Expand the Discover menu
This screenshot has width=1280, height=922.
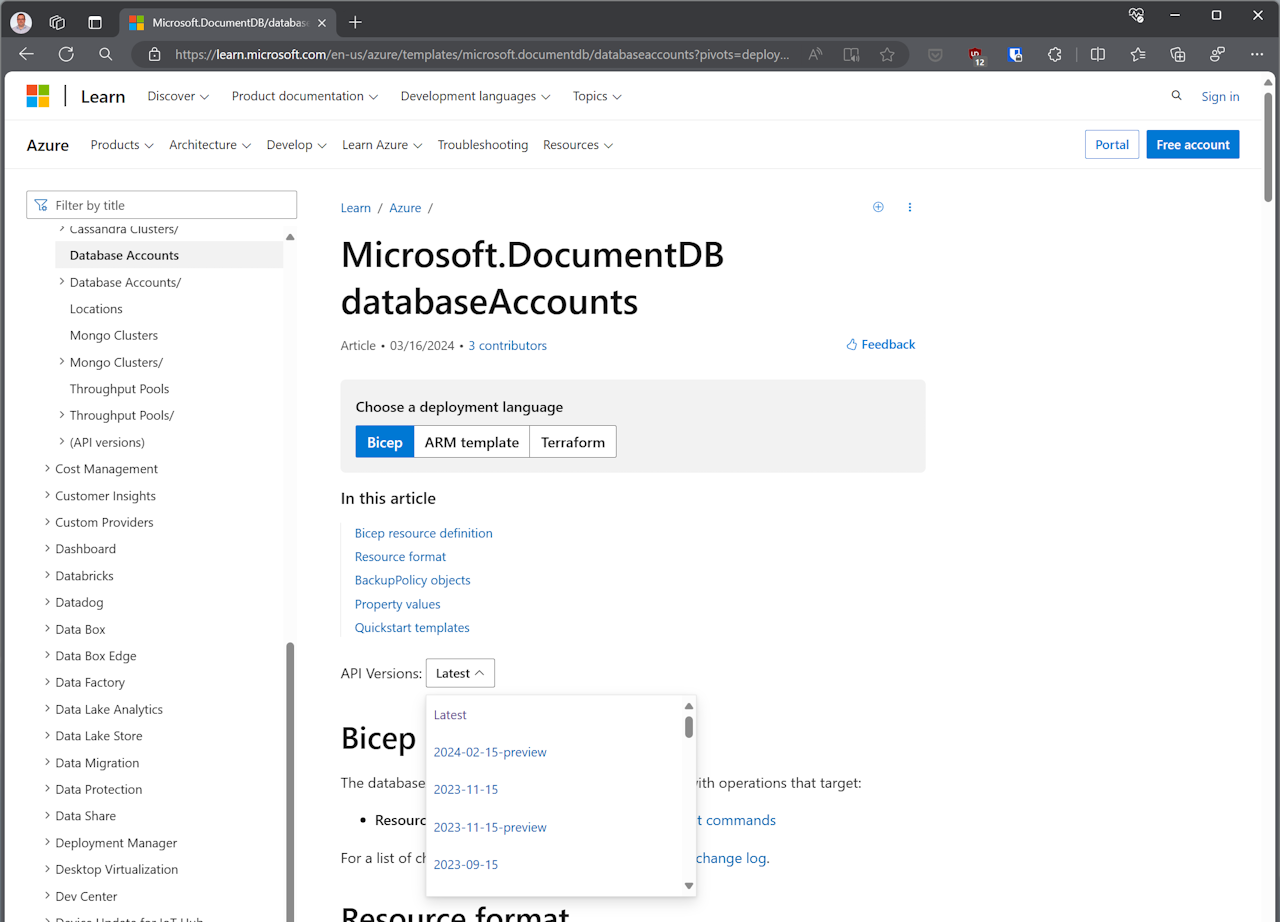(x=178, y=96)
